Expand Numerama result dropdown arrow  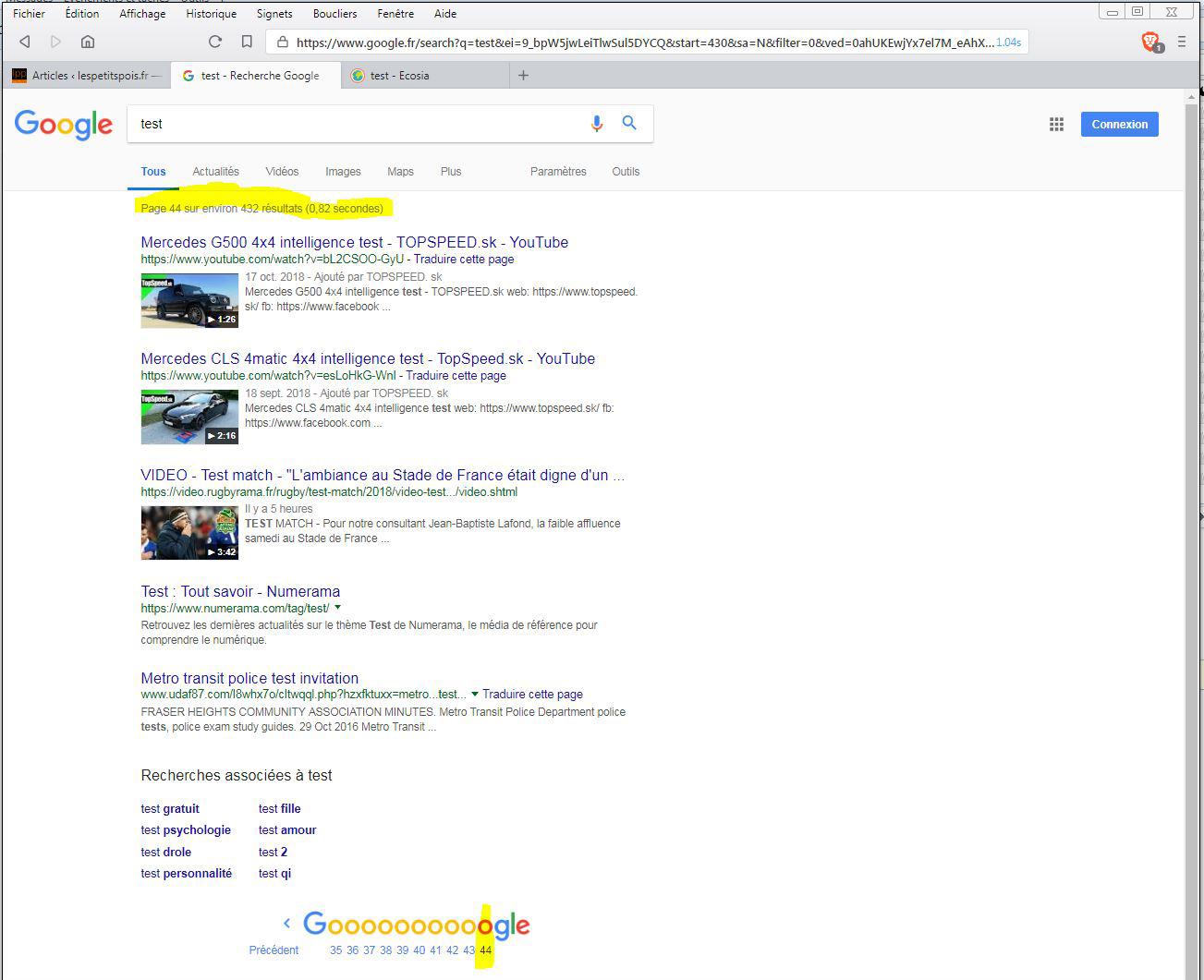click(x=338, y=608)
